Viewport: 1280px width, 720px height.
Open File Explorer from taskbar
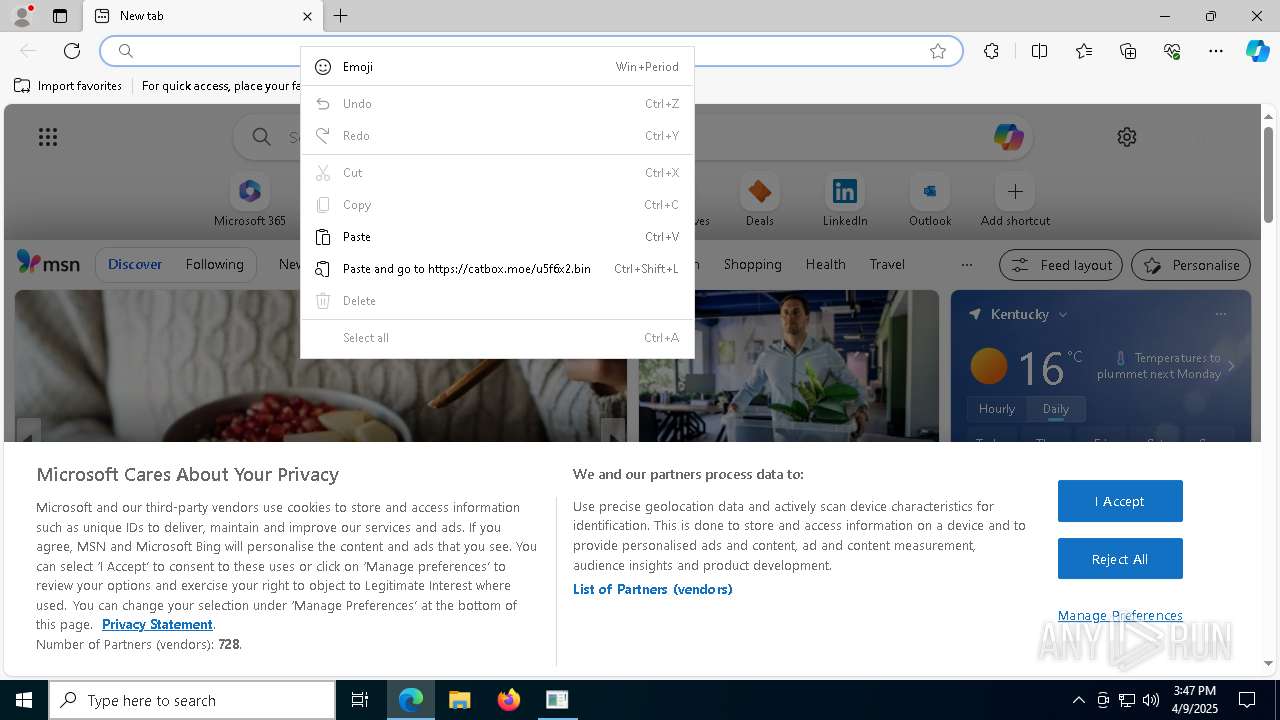[x=459, y=700]
